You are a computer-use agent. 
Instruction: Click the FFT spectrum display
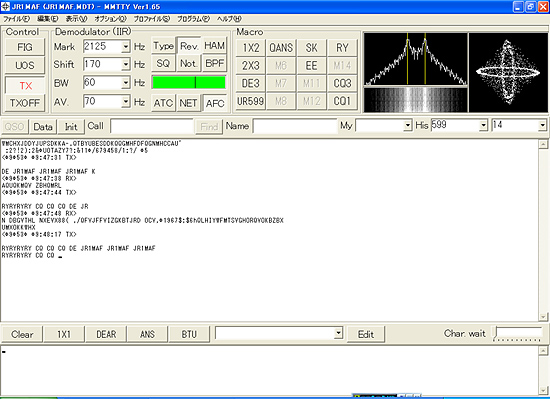(x=416, y=59)
